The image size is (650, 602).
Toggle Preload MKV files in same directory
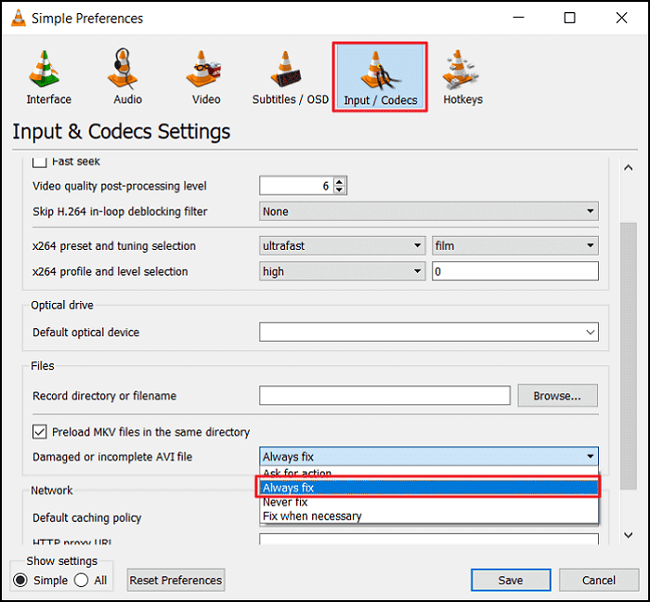tap(40, 432)
